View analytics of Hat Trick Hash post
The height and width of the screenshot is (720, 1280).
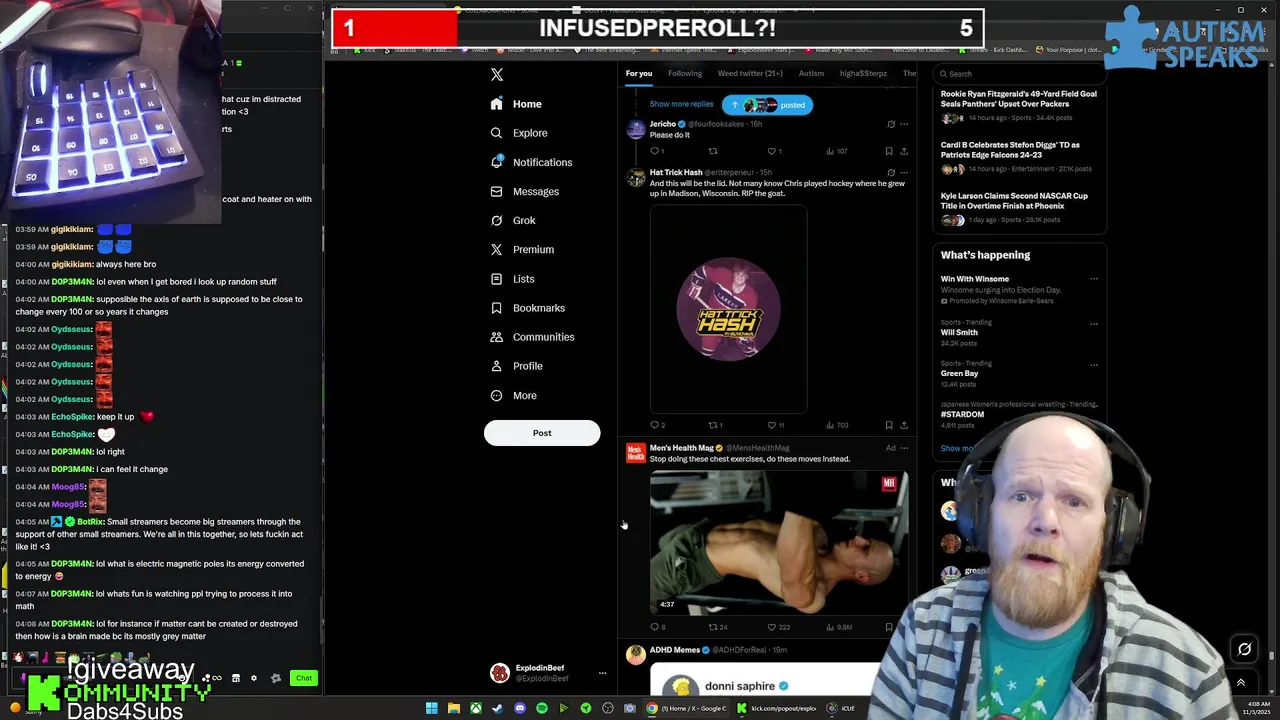pos(838,425)
